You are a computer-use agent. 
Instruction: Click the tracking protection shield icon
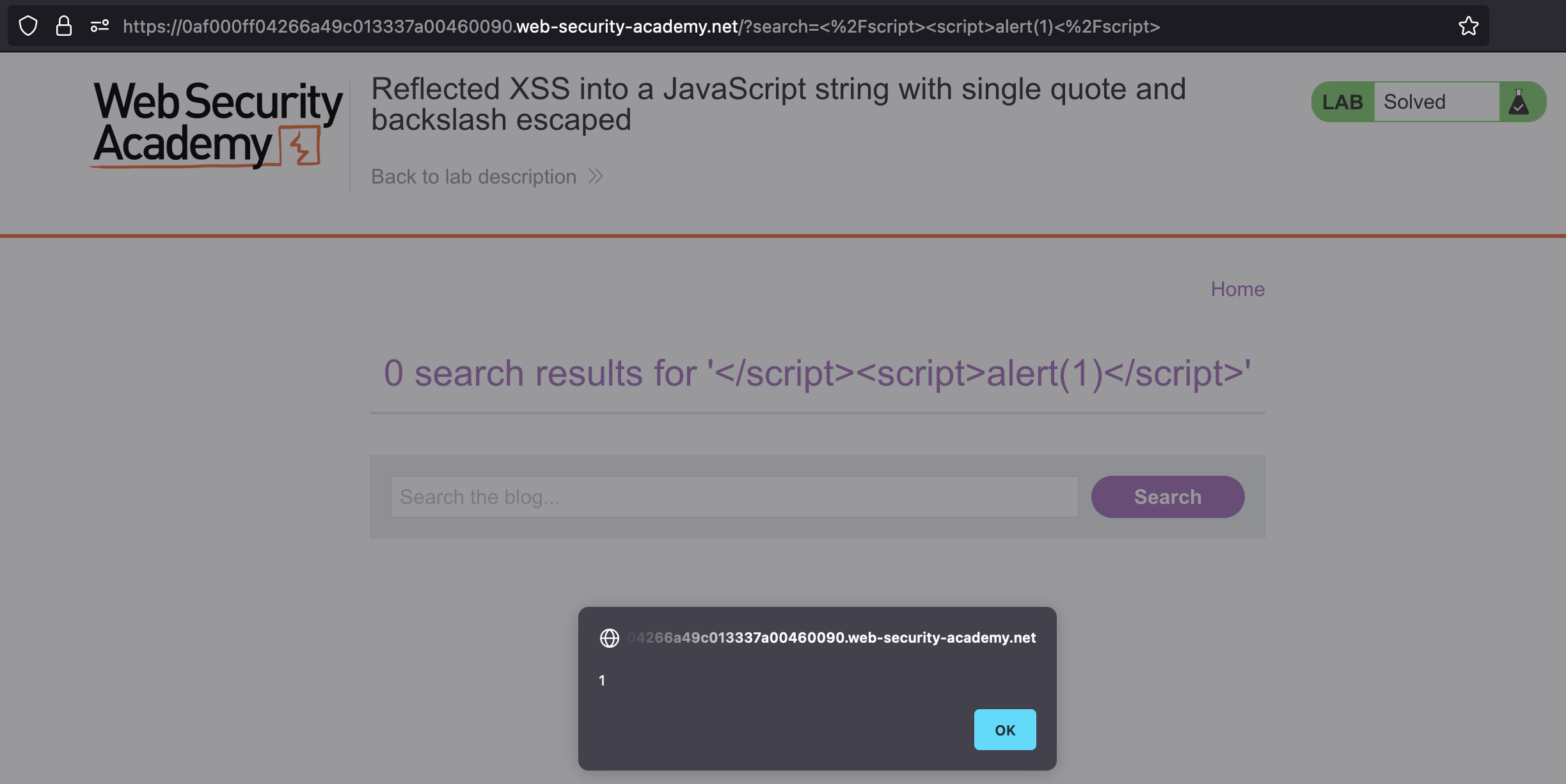click(x=28, y=26)
